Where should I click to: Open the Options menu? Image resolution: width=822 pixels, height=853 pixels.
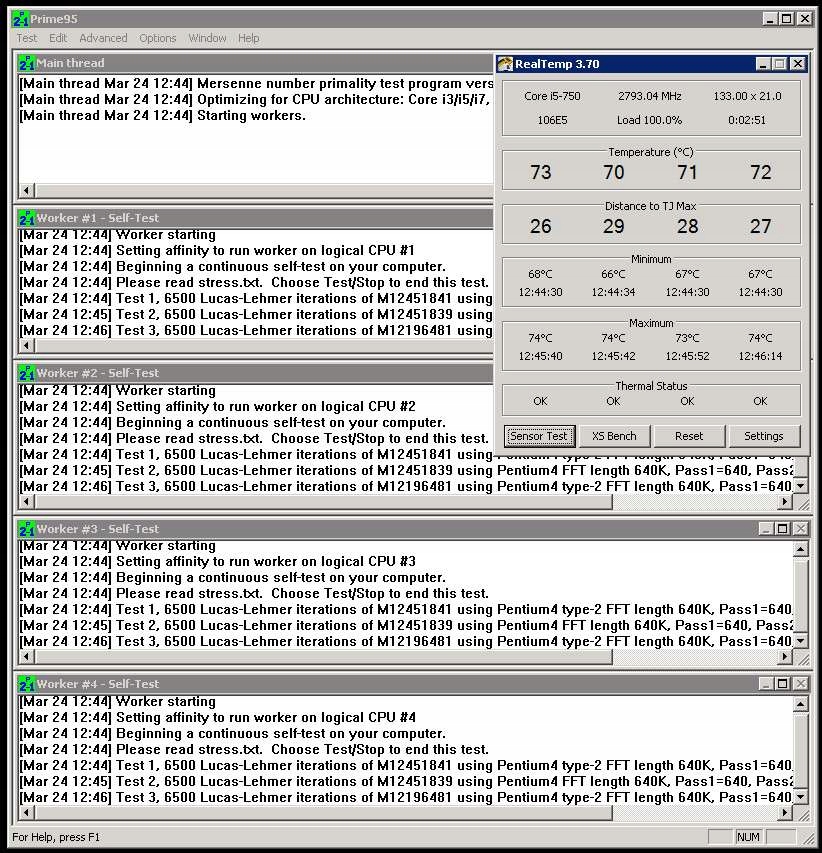158,38
